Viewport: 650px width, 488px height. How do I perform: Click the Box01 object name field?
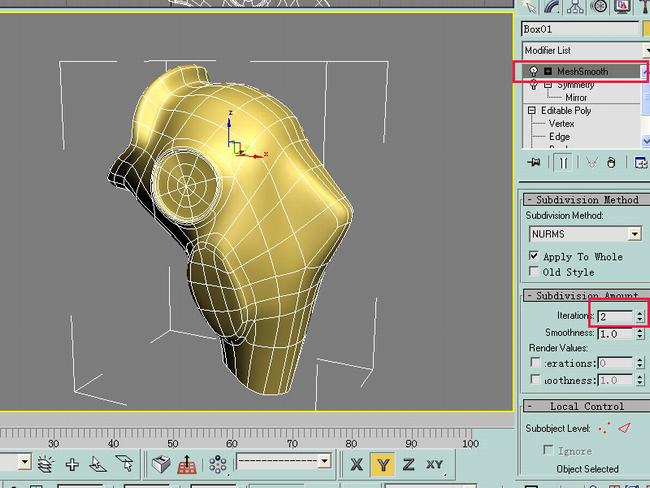[x=580, y=29]
